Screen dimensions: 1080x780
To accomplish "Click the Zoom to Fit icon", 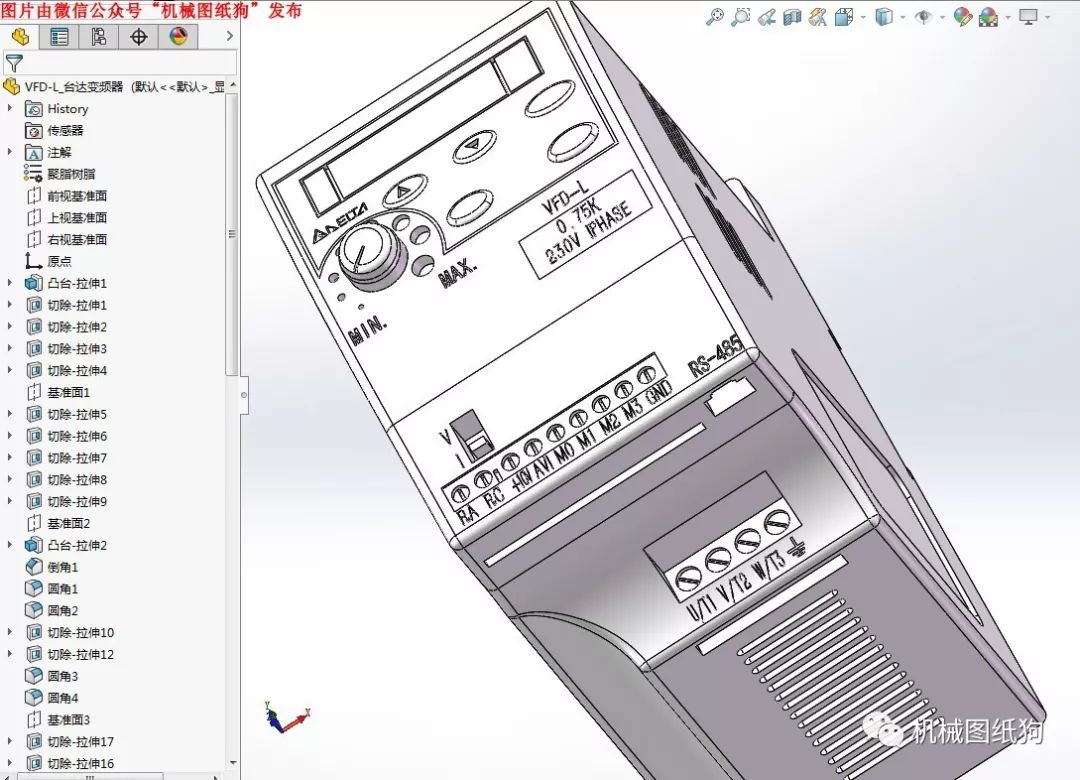I will tap(715, 17).
